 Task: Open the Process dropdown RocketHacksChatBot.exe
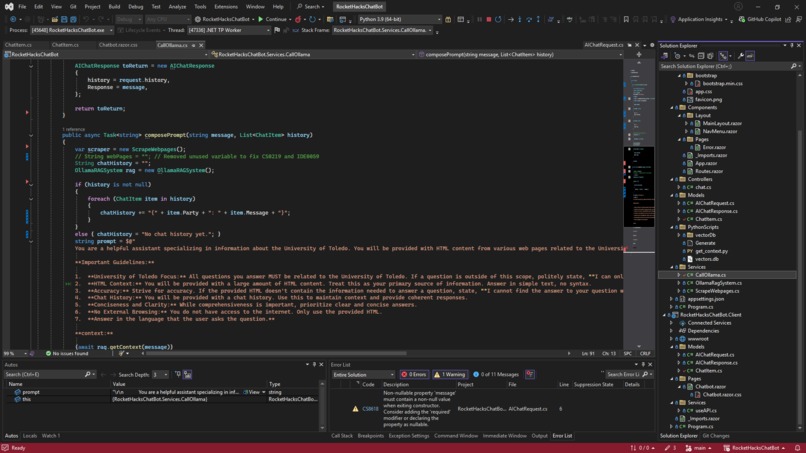(x=71, y=30)
